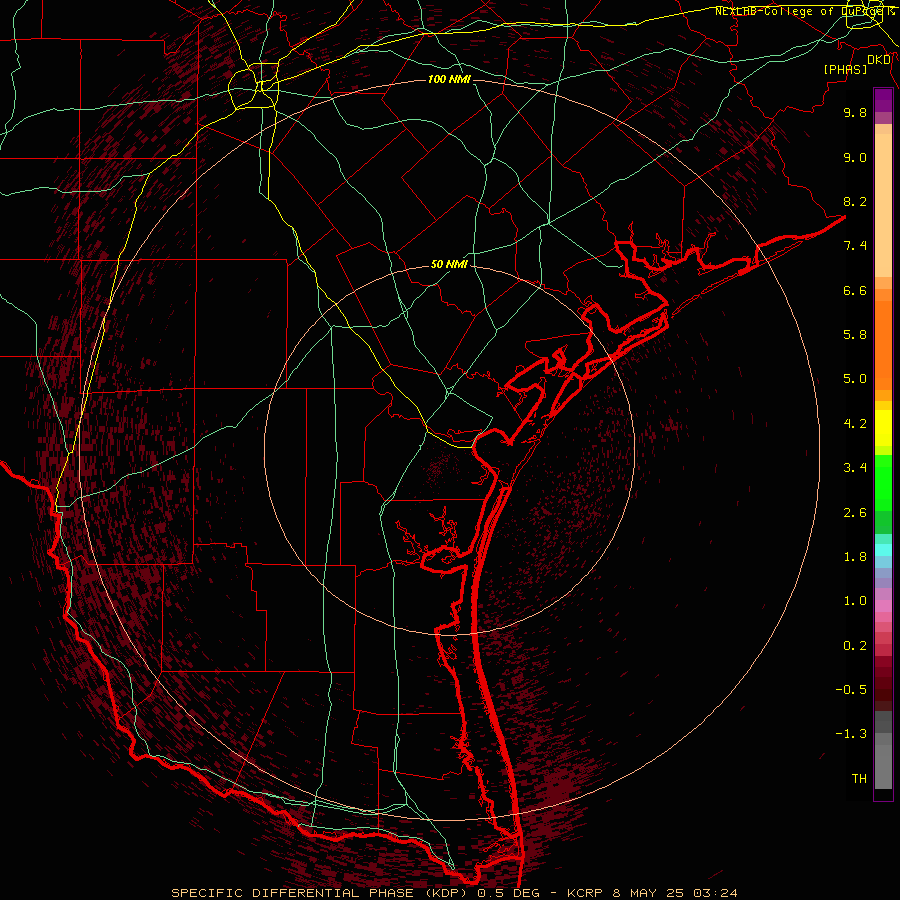Click the 9.8 scale value
The width and height of the screenshot is (900, 900).
[x=855, y=112]
